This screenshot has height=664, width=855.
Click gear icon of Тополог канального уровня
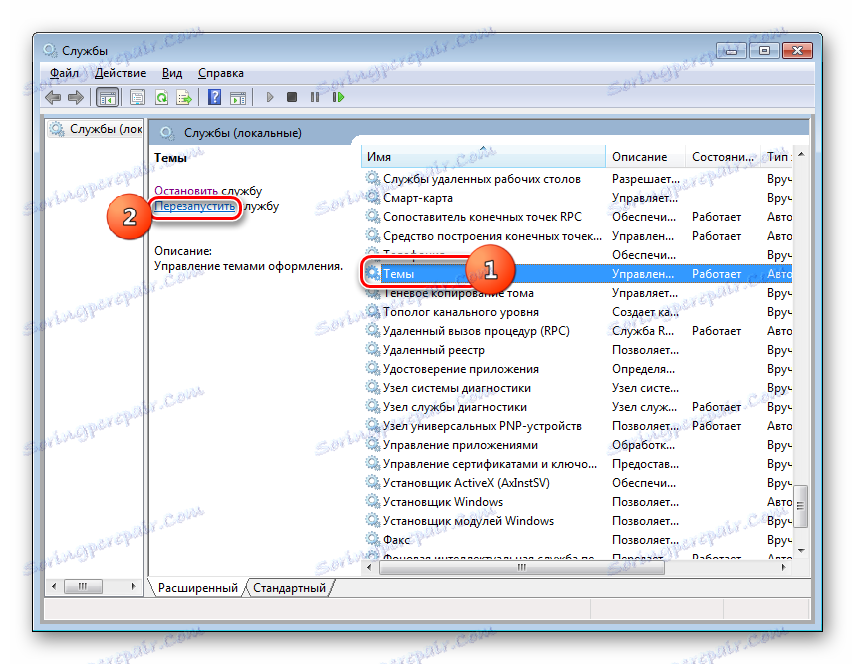pyautogui.click(x=372, y=311)
